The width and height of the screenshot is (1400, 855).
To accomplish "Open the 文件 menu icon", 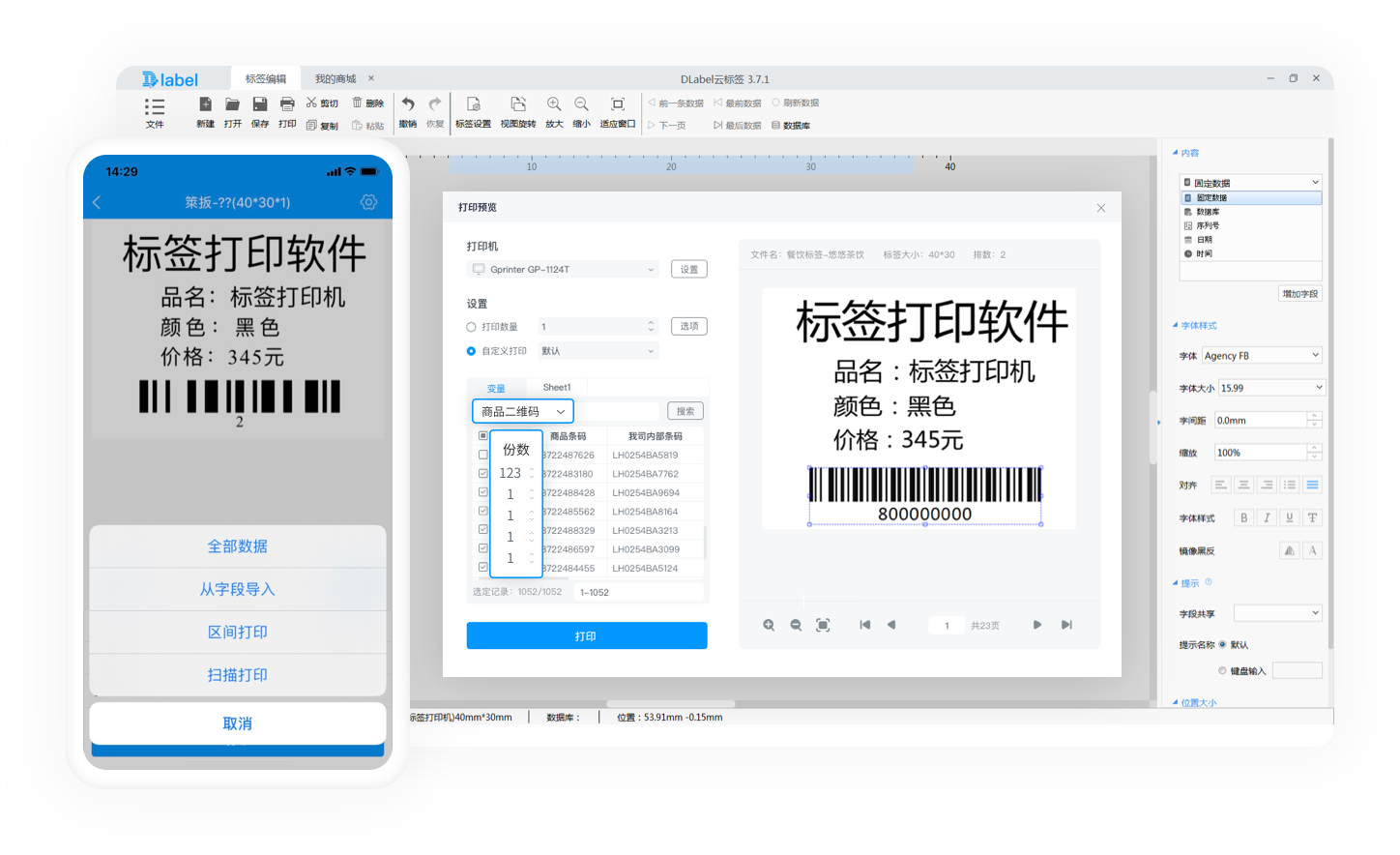I will point(155,106).
